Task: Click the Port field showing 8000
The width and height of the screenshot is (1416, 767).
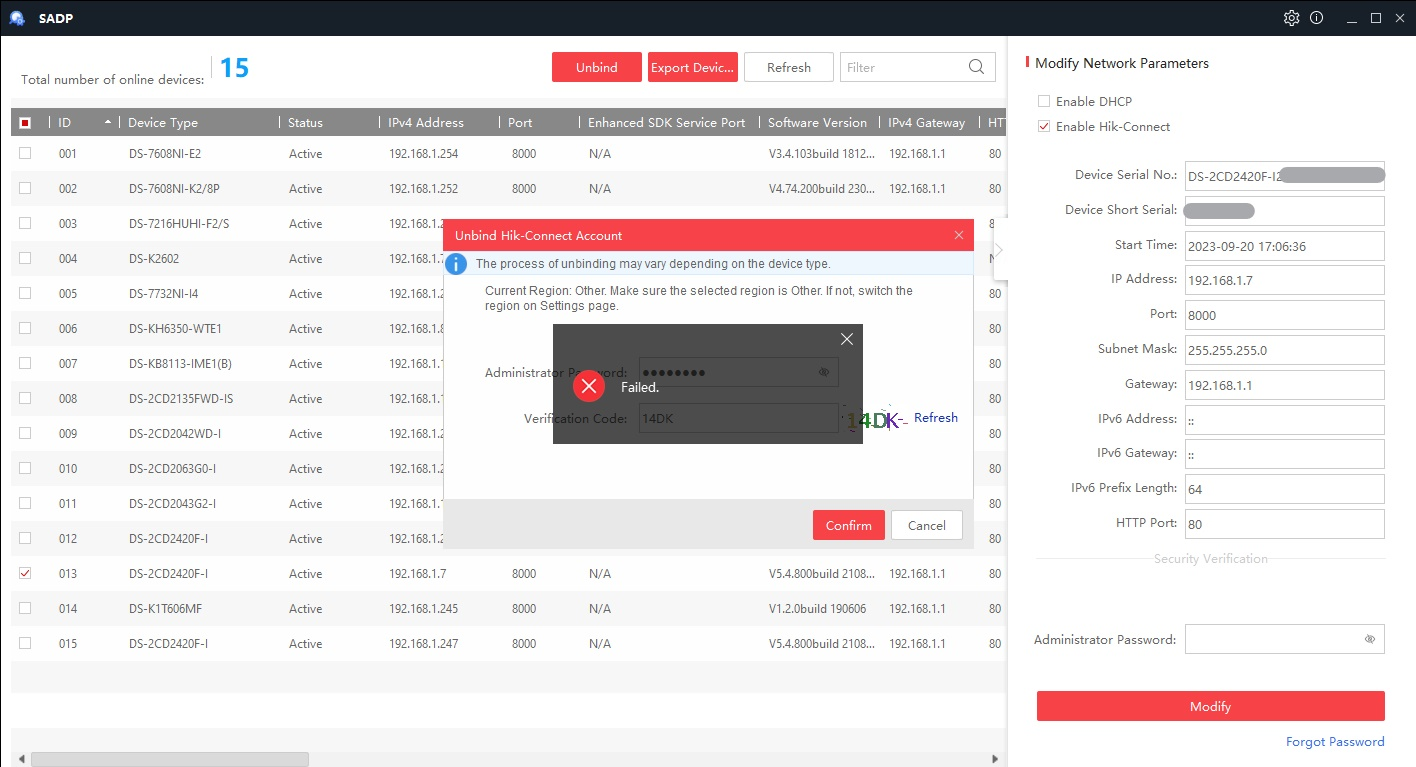Action: (x=1285, y=315)
